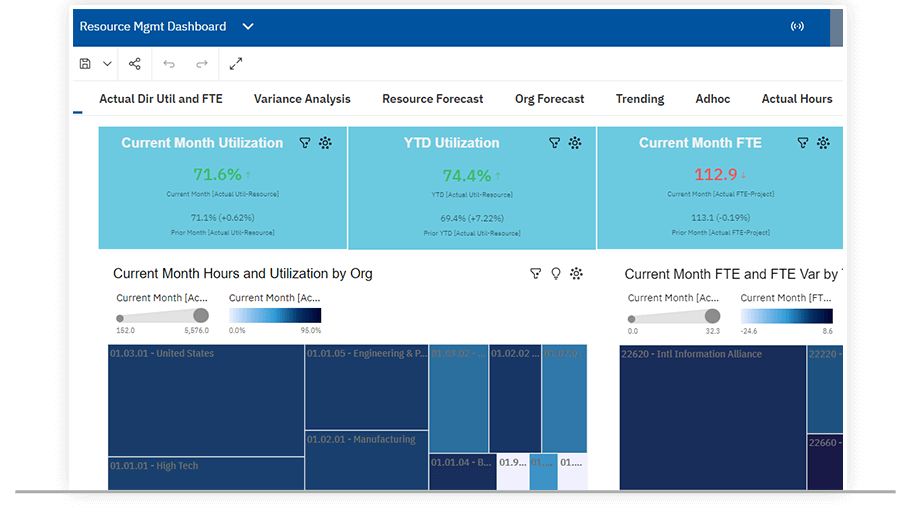Screen dimensions: 915x516
Task: Click the broadcast signal icon in header
Action: (x=797, y=27)
